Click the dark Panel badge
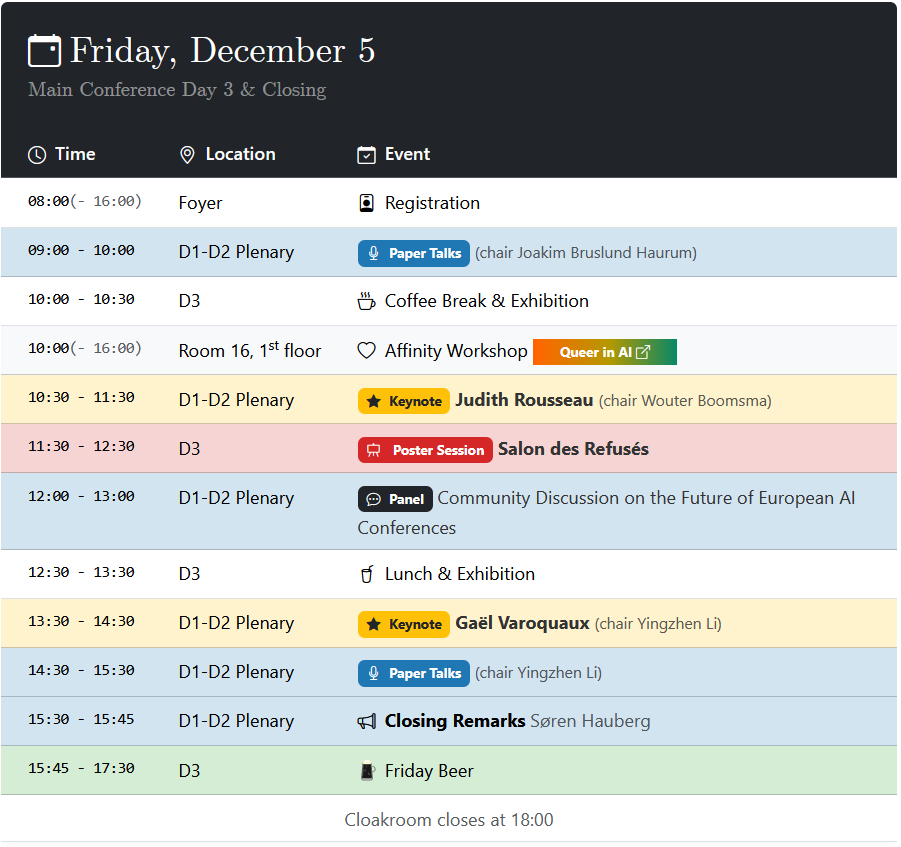 (395, 499)
